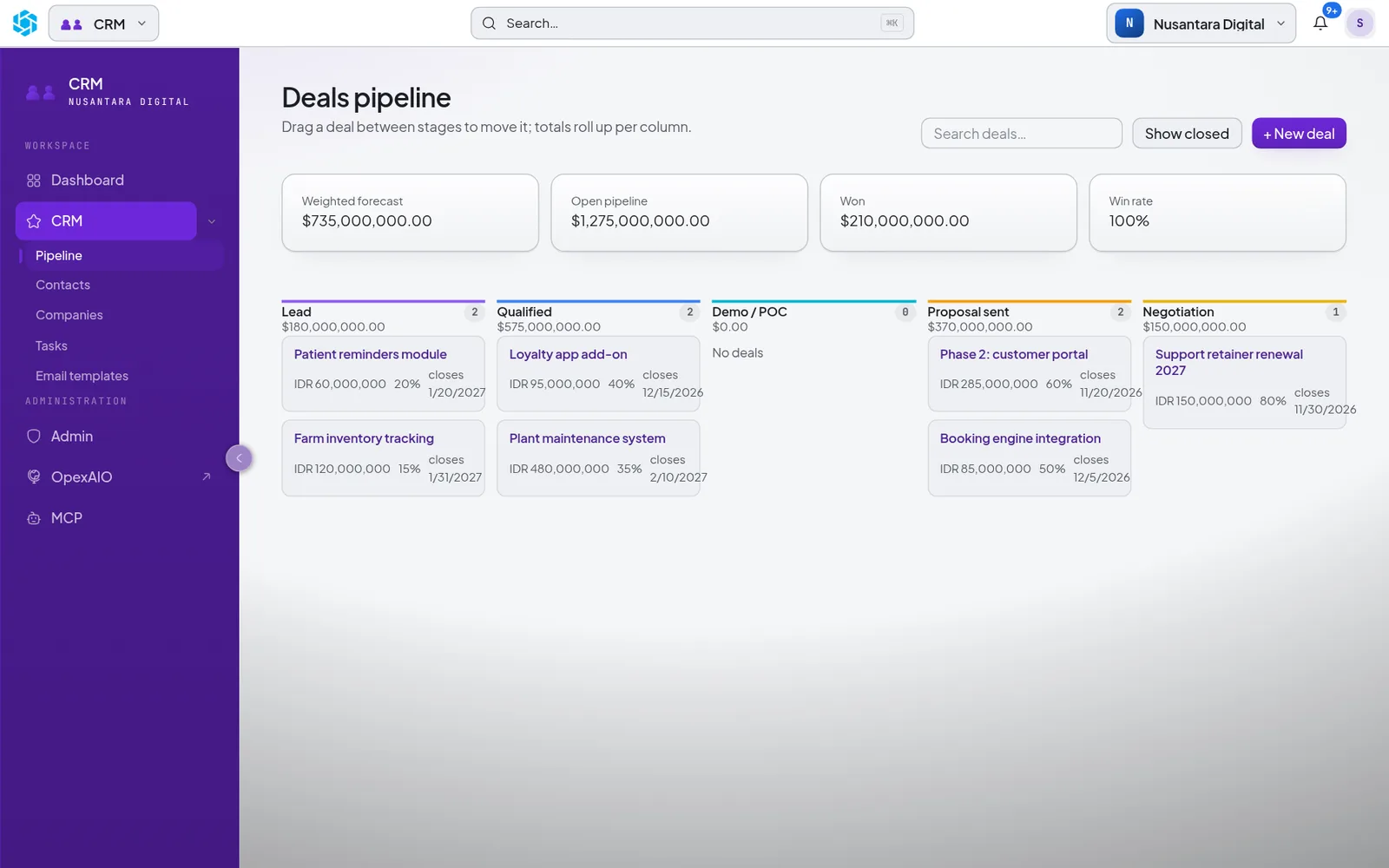This screenshot has width=1389, height=868.
Task: Click the Lead column count badge
Action: [x=474, y=312]
